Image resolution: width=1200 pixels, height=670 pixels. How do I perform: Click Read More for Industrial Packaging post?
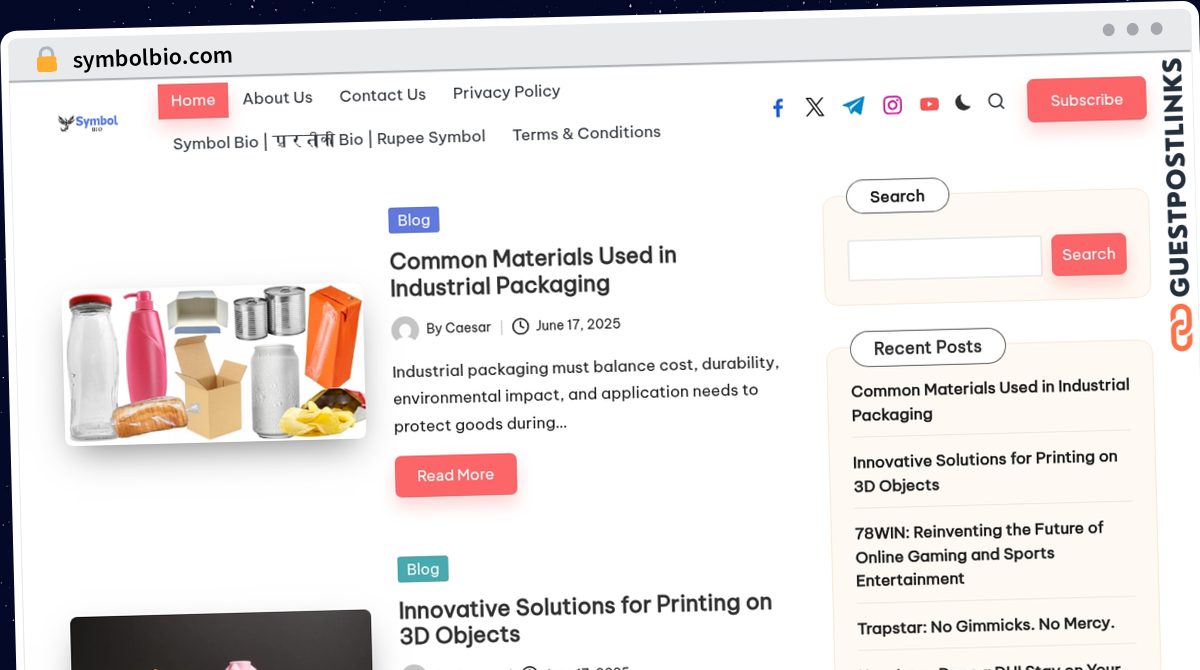click(456, 475)
